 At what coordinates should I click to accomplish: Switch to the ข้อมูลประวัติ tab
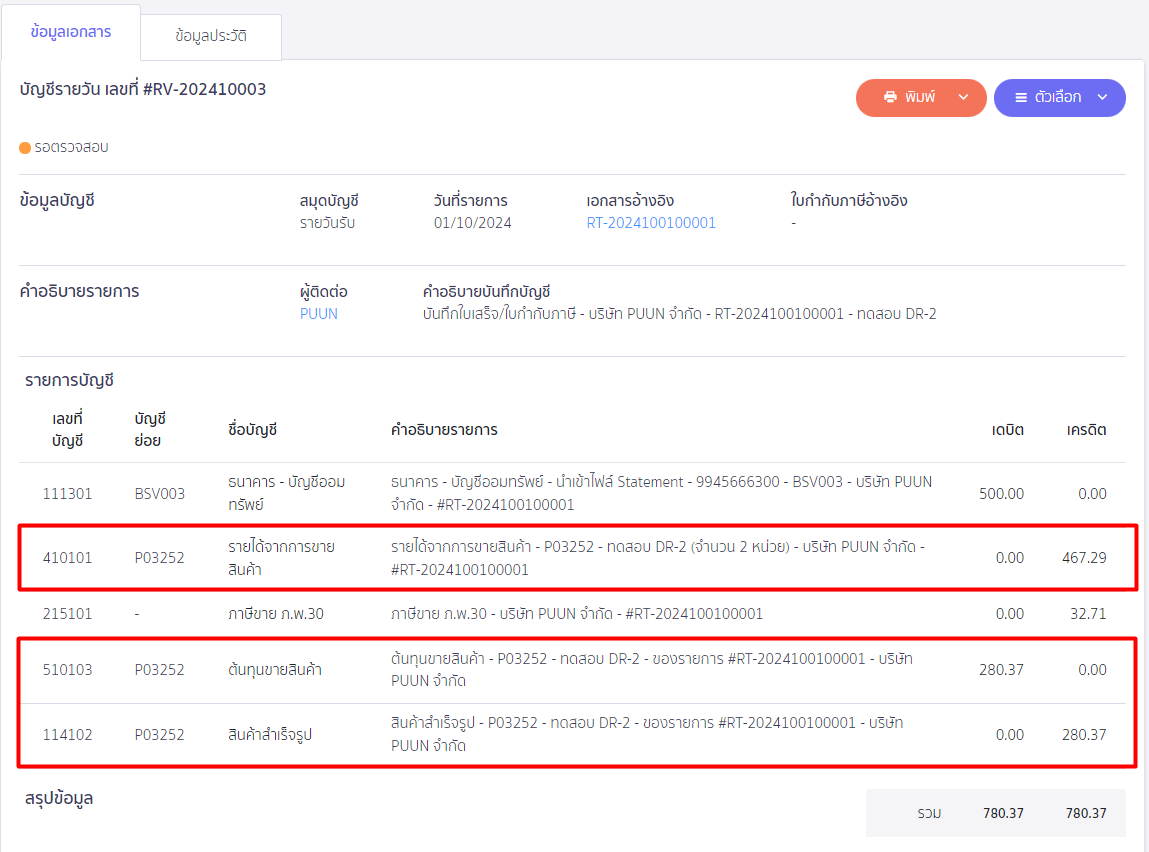pyautogui.click(x=211, y=36)
